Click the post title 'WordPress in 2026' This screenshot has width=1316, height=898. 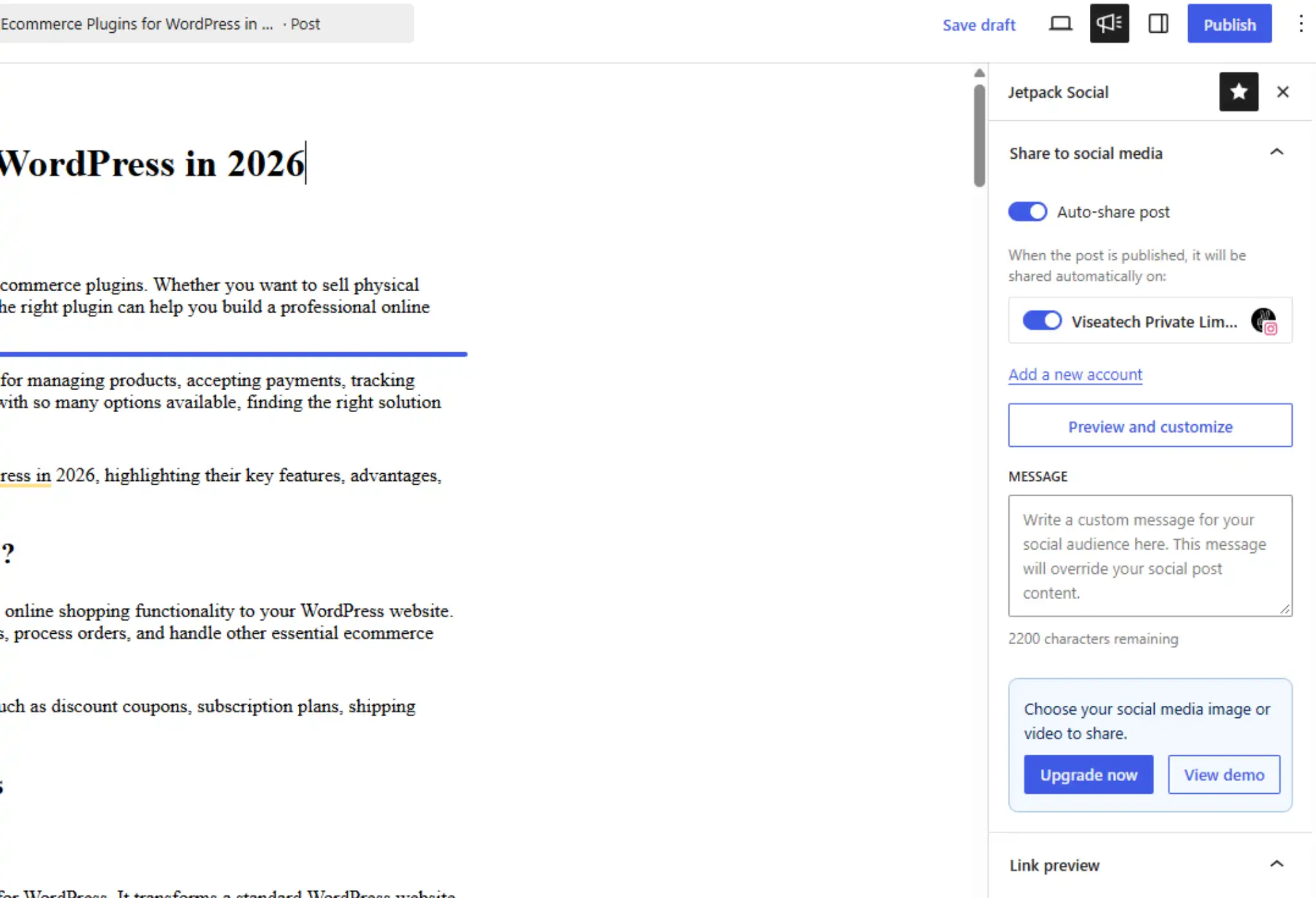point(152,163)
